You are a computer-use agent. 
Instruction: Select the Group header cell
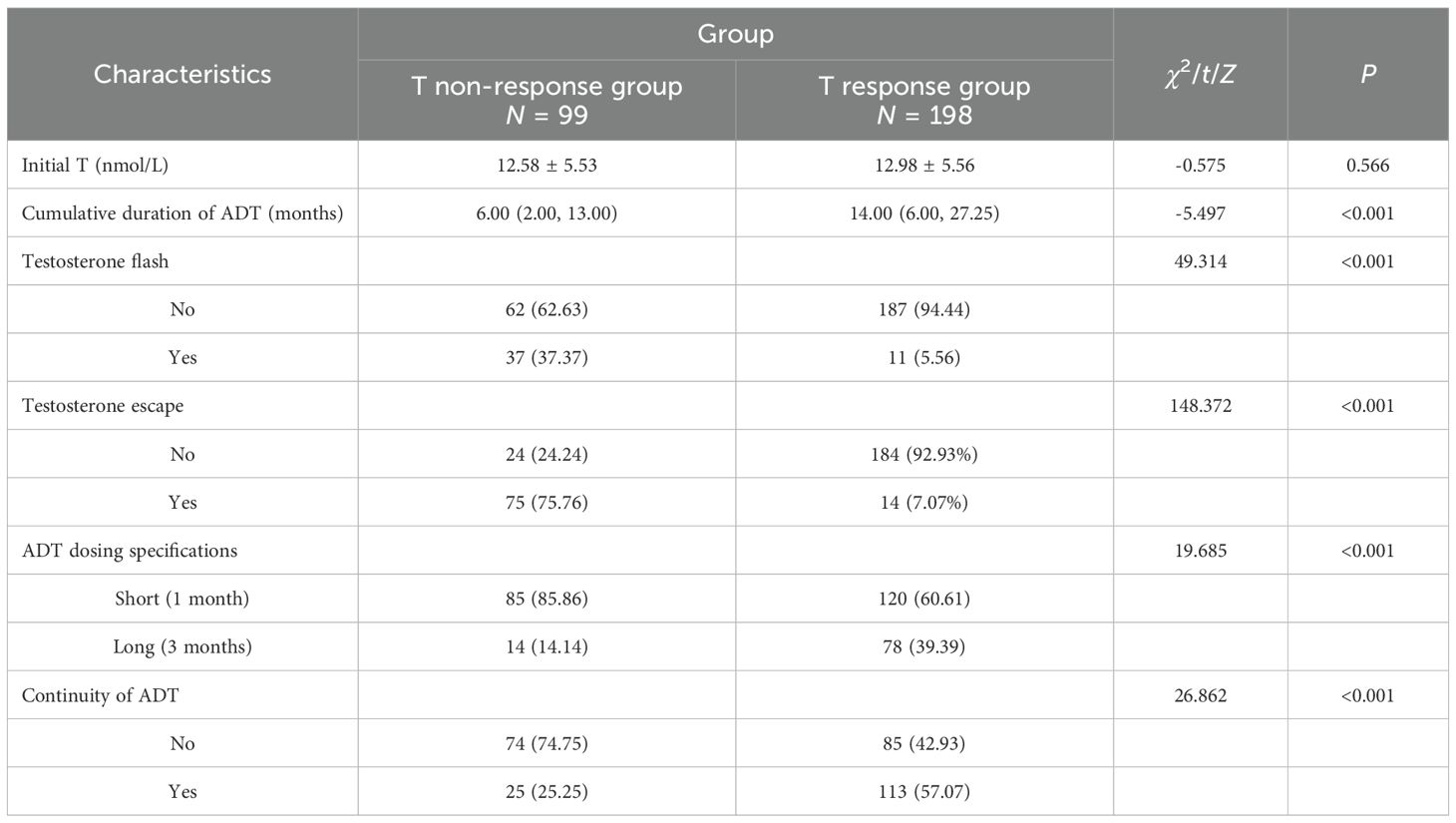coord(735,34)
